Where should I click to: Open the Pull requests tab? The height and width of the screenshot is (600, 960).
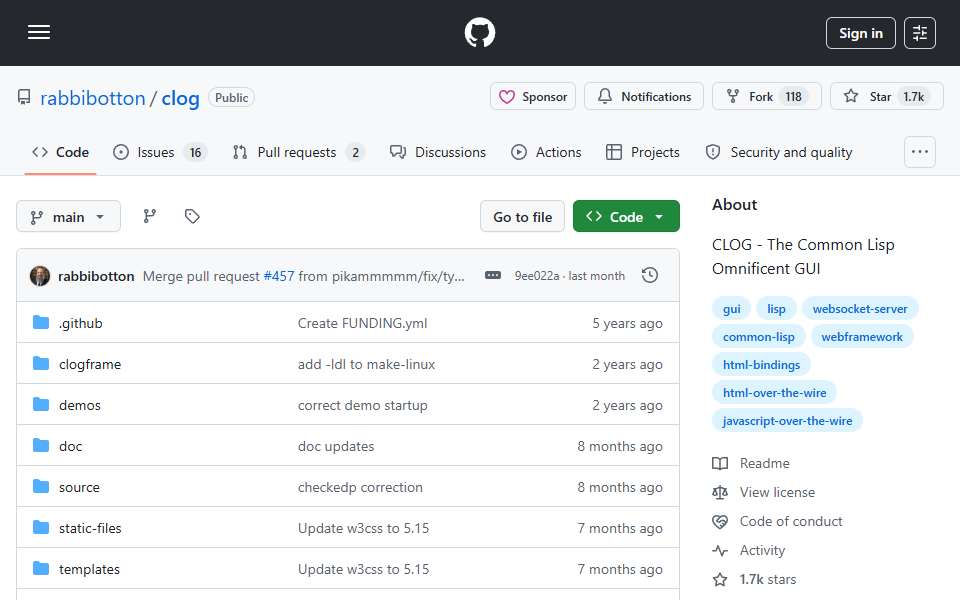298,152
